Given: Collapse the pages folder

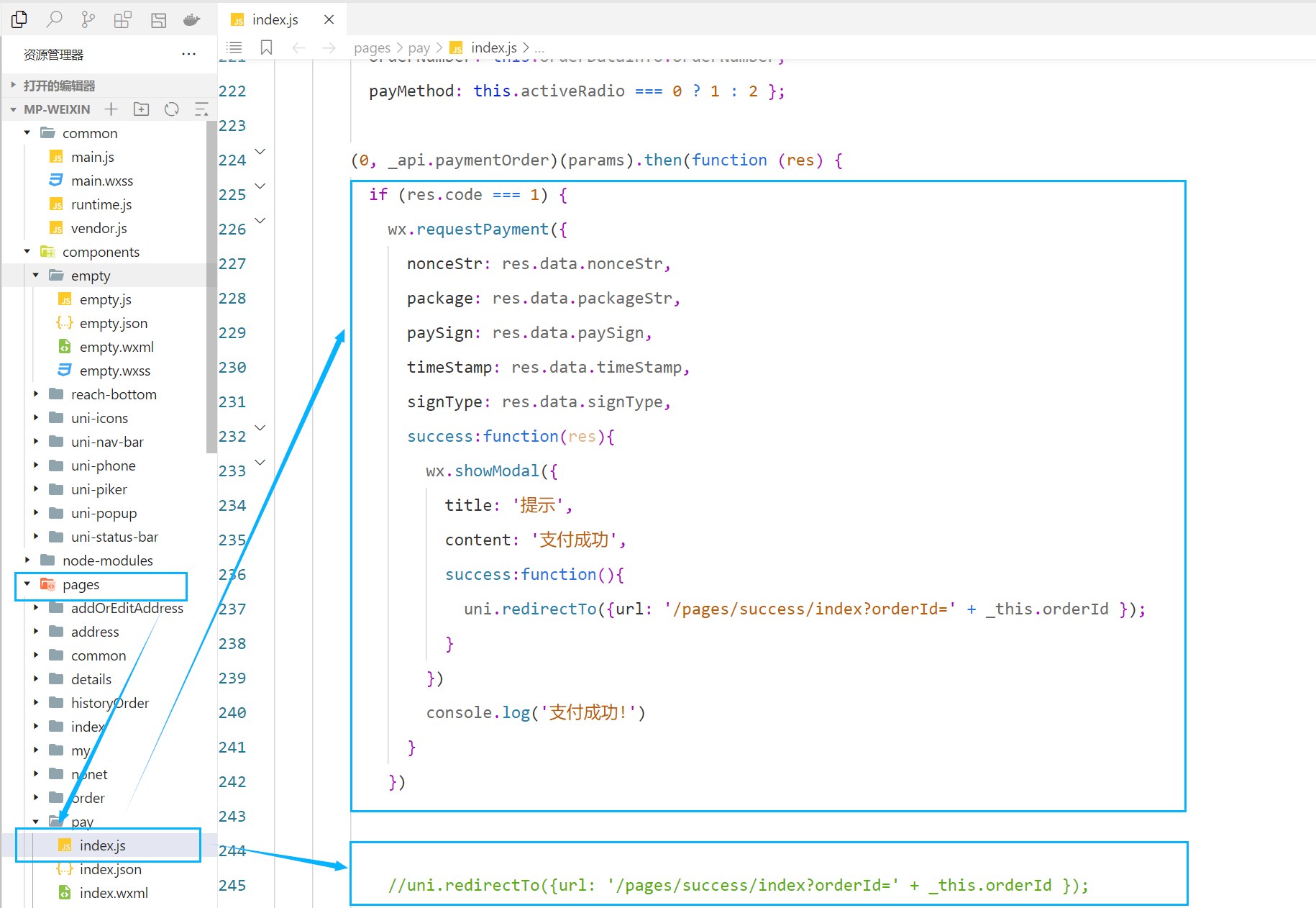Looking at the screenshot, I should point(27,584).
